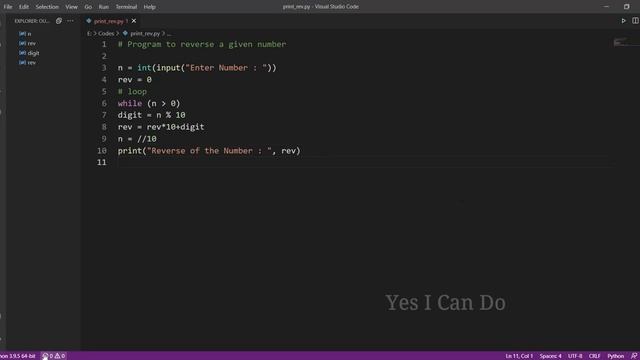The image size is (640, 360).
Task: Open the File menu
Action: (8, 7)
